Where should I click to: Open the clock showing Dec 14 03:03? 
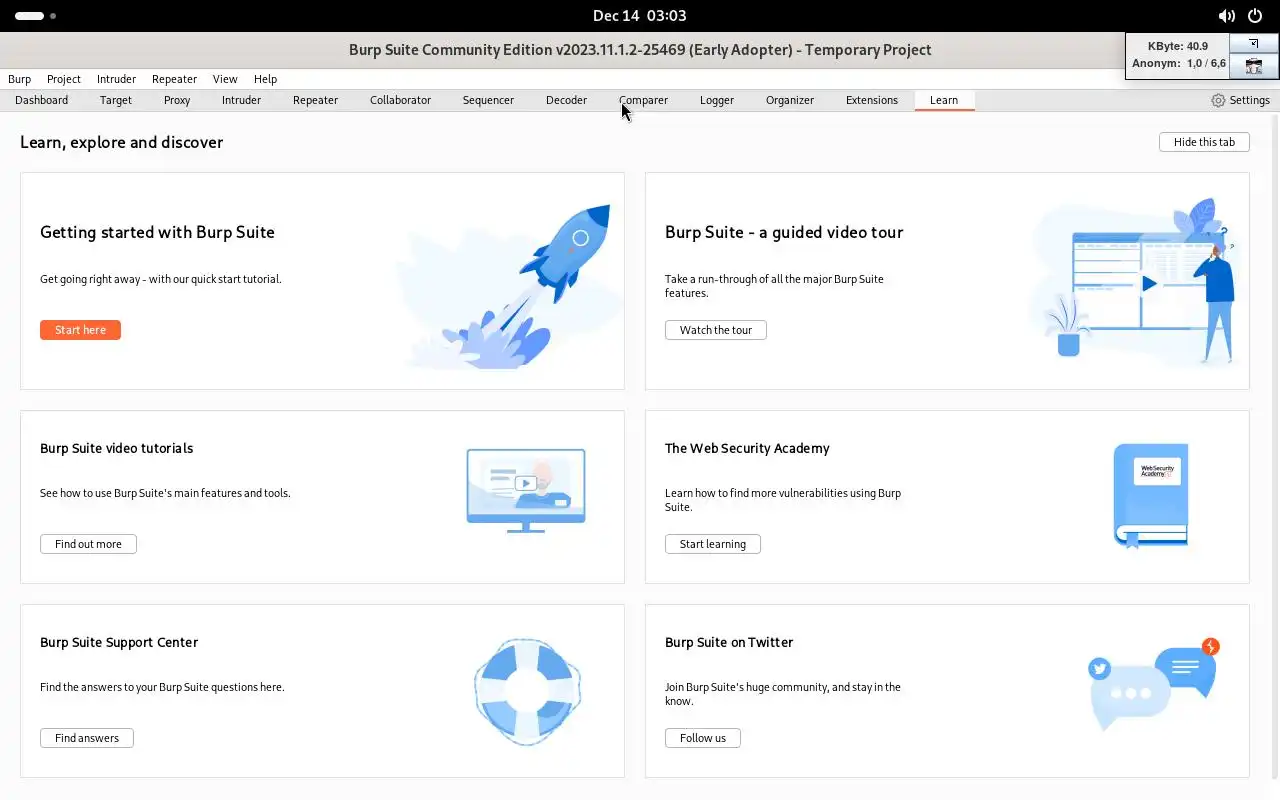[640, 16]
